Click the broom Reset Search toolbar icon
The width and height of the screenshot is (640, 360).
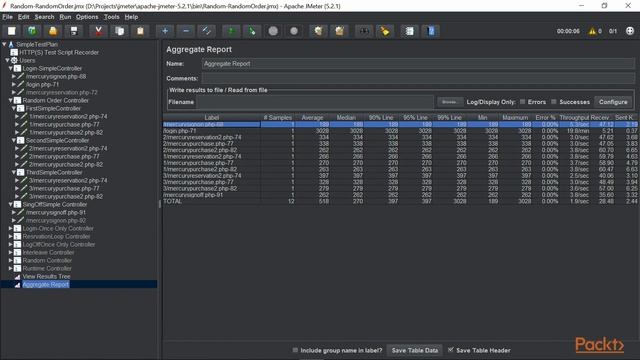(384, 31)
